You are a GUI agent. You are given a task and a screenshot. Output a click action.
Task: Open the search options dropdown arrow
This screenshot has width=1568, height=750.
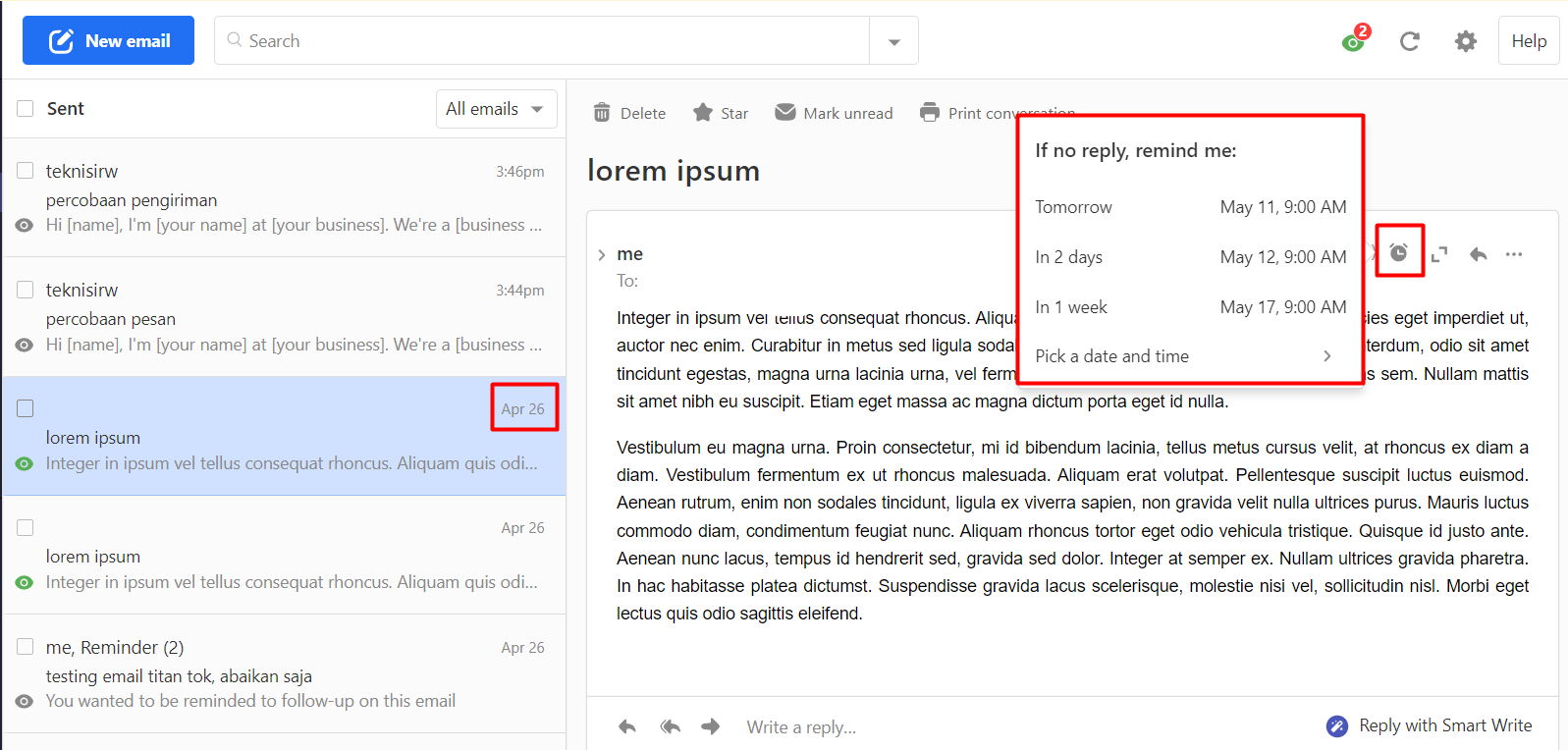(893, 41)
